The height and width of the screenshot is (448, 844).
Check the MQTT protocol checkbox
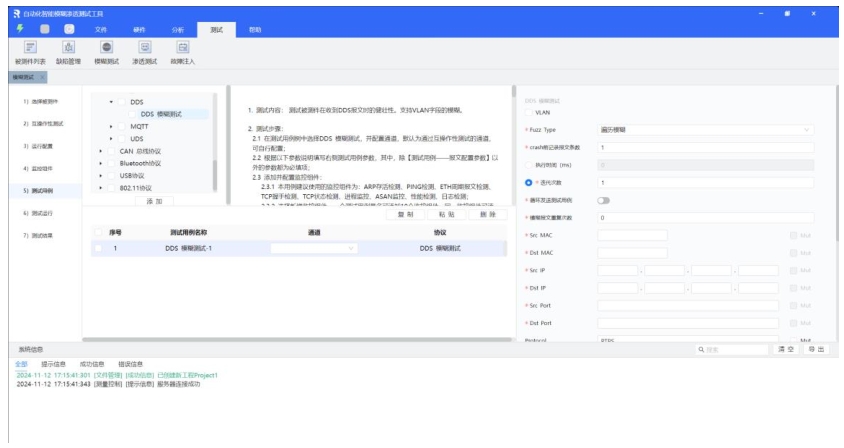pos(123,127)
